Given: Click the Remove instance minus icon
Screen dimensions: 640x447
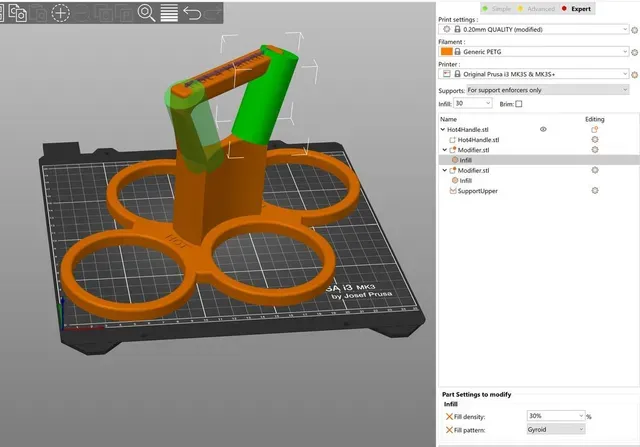Looking at the screenshot, I should (82, 13).
